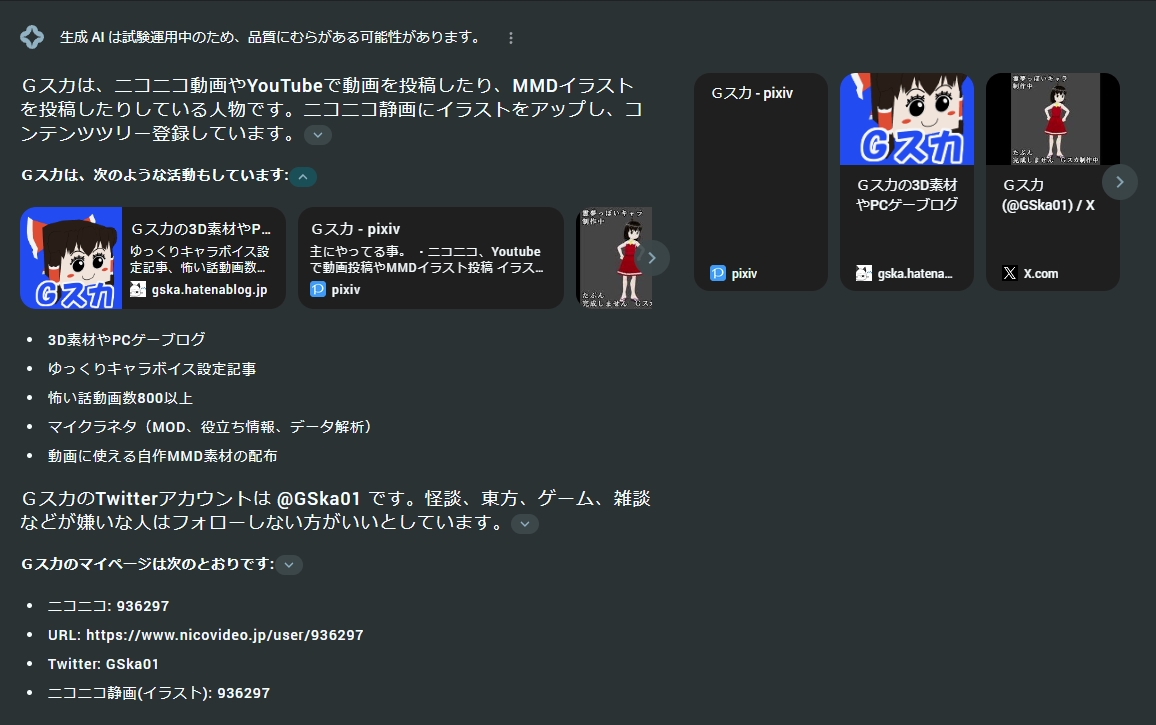Click 'X.com' source label in right card
Image resolution: width=1156 pixels, height=725 pixels.
coord(1041,274)
